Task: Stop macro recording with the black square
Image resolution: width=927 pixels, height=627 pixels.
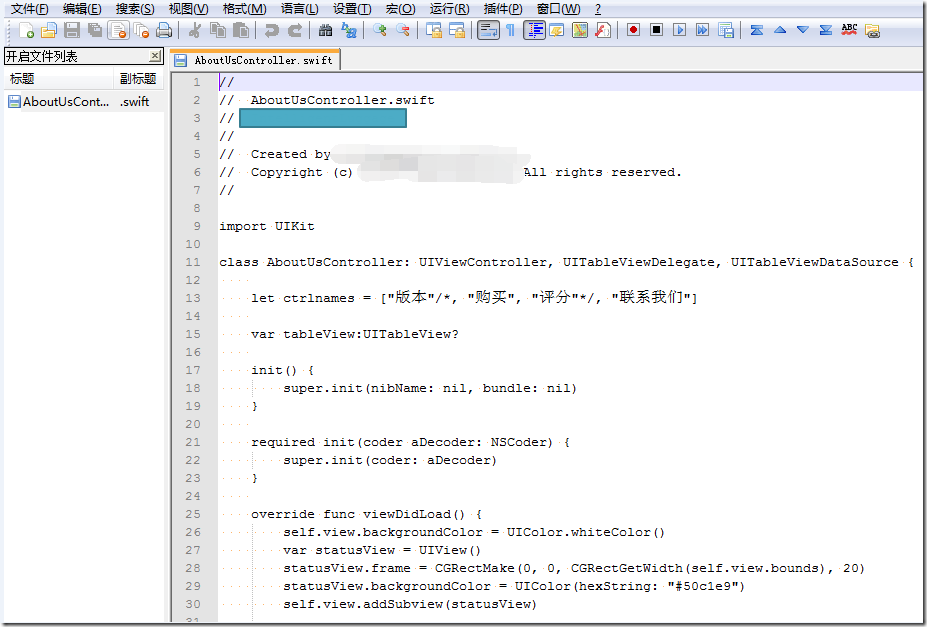Action: point(656,30)
